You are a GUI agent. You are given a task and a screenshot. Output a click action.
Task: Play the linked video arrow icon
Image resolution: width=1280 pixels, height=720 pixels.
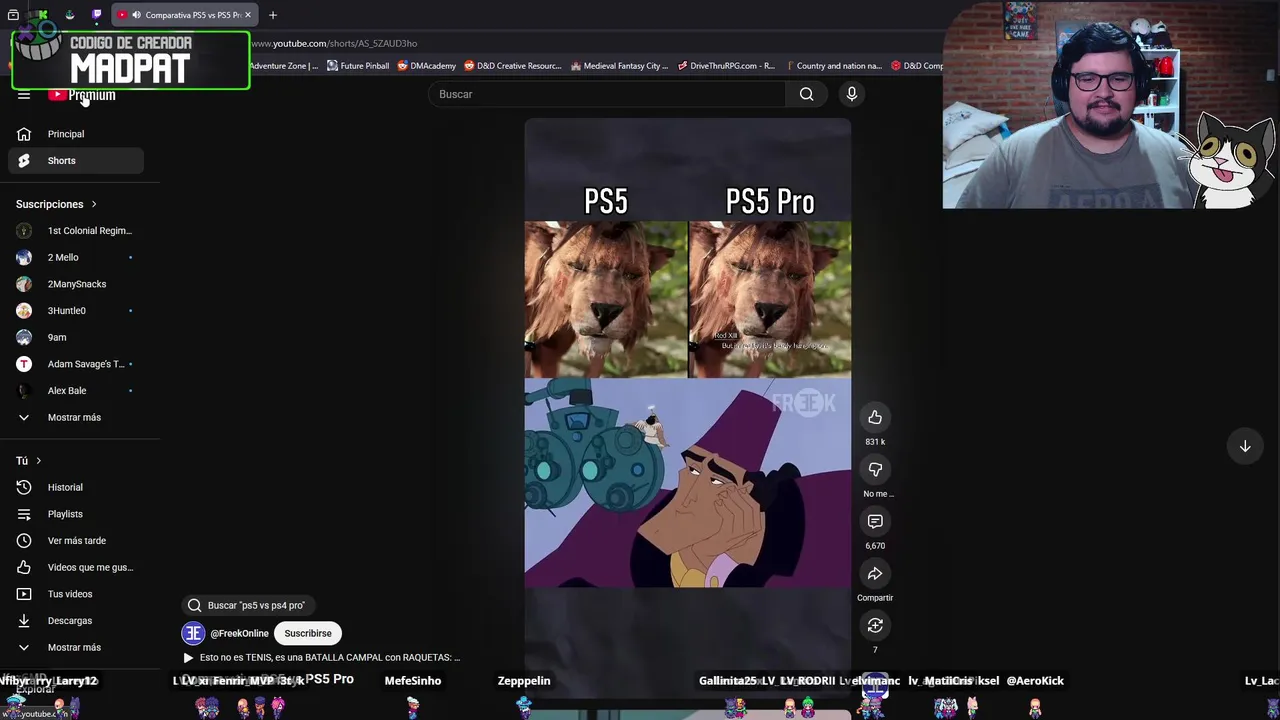pyautogui.click(x=188, y=658)
